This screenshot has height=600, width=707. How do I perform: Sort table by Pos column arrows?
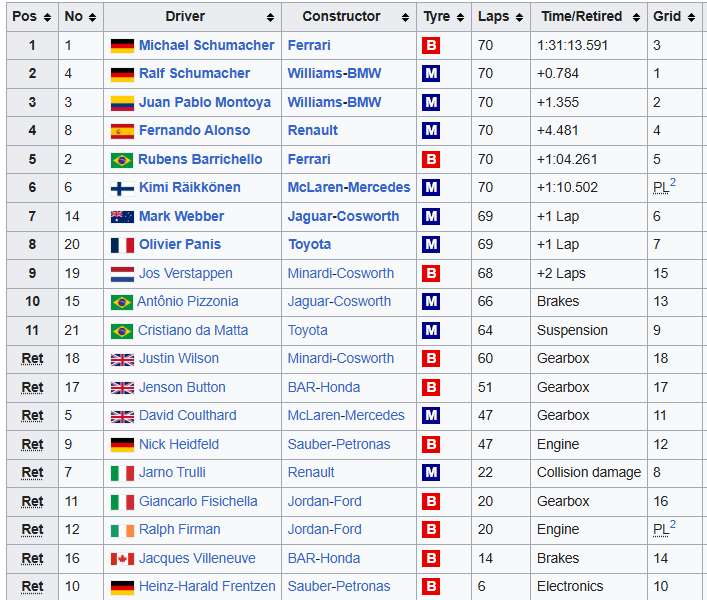pyautogui.click(x=47, y=17)
